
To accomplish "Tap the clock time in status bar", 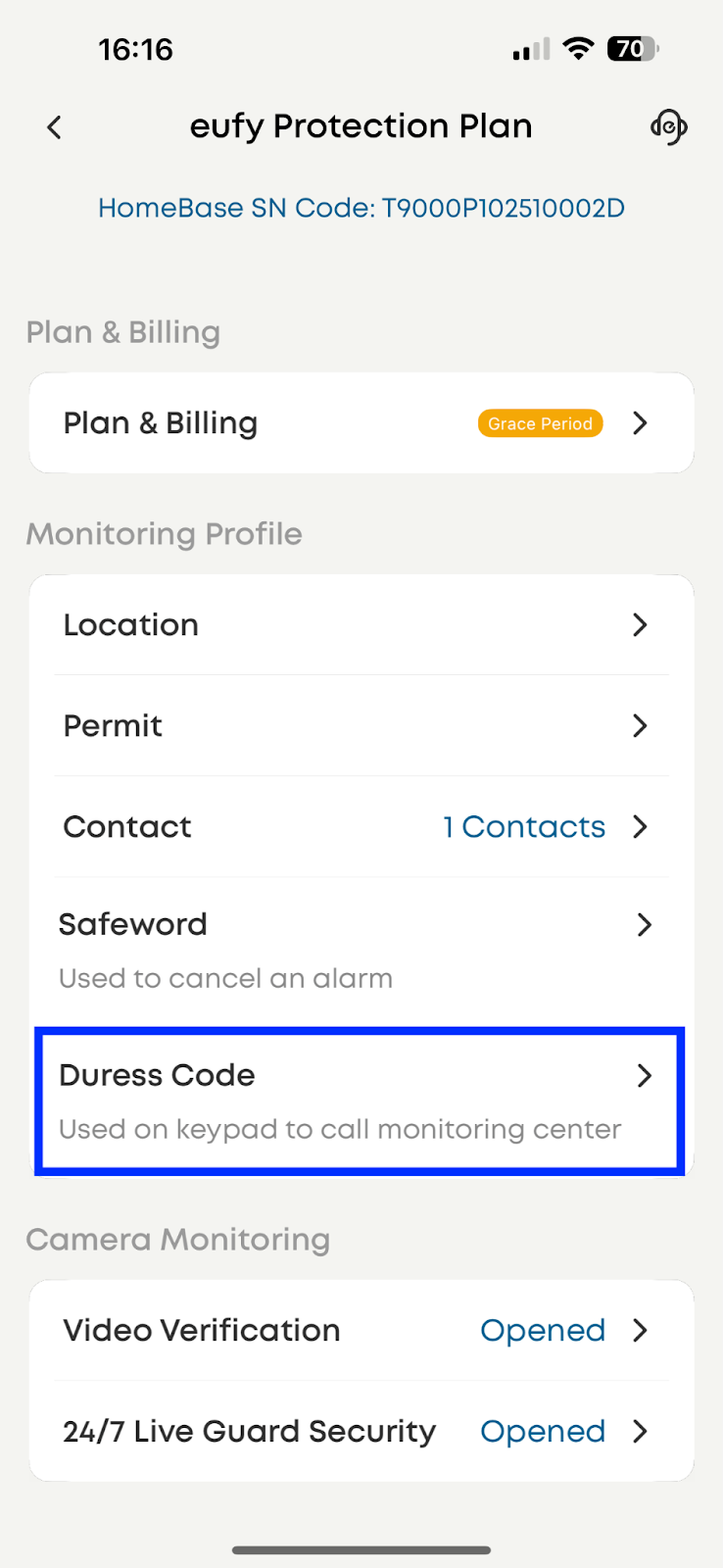I will click(x=135, y=49).
